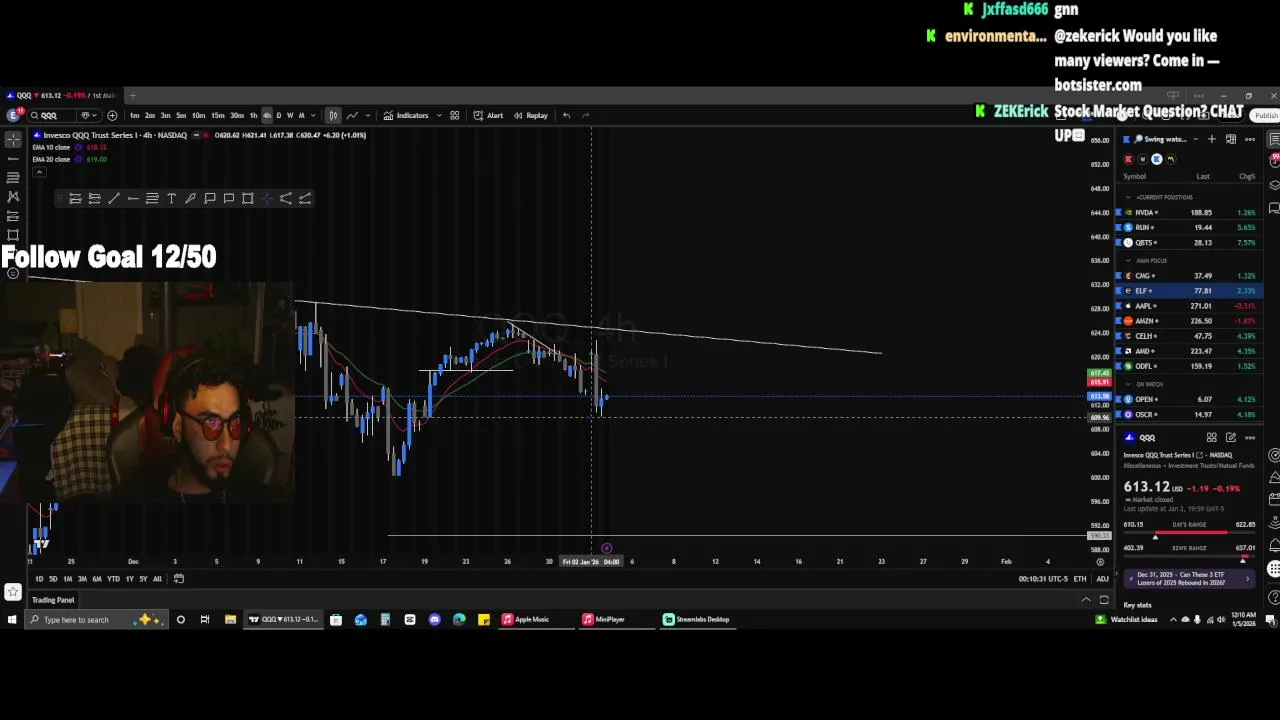The image size is (1280, 720).
Task: Select AMZN in the watchlist
Action: pos(1190,321)
